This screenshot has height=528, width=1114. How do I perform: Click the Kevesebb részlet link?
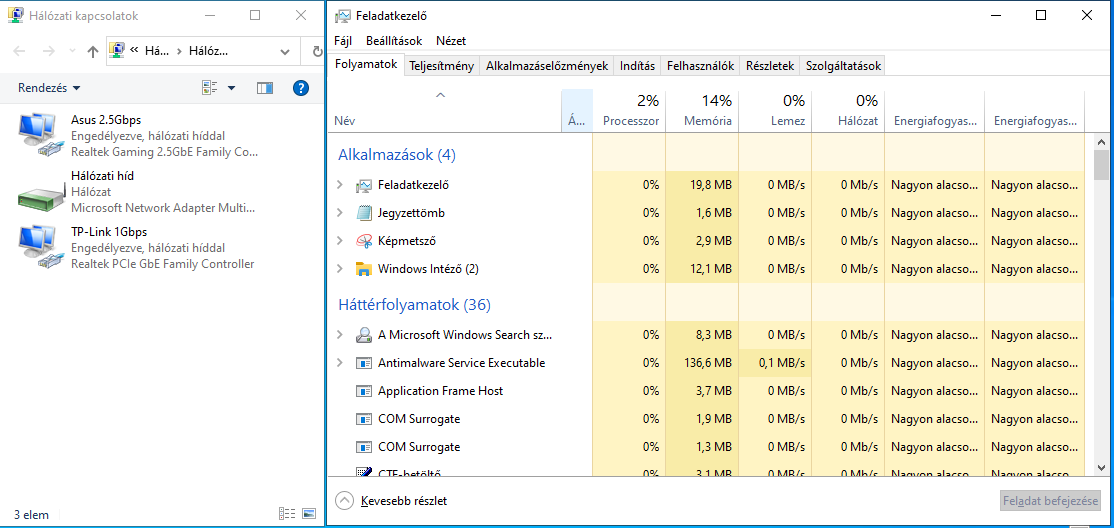[x=404, y=500]
